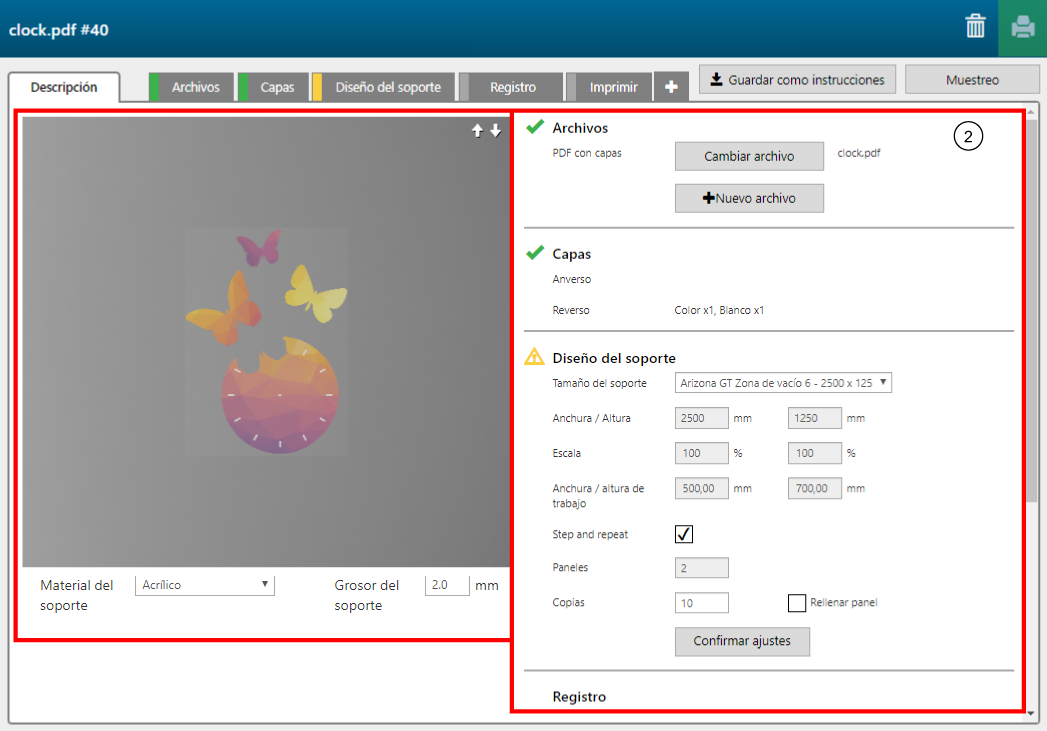The height and width of the screenshot is (731, 1047).
Task: Click the up arrow above preview
Action: [478, 131]
